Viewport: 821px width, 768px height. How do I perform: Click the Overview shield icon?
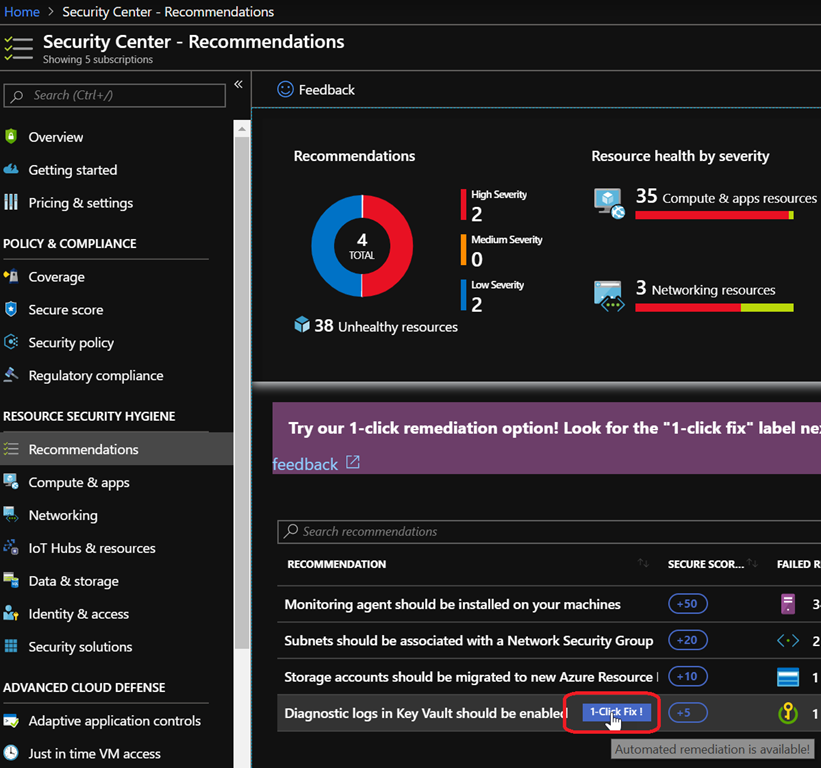click(x=11, y=137)
